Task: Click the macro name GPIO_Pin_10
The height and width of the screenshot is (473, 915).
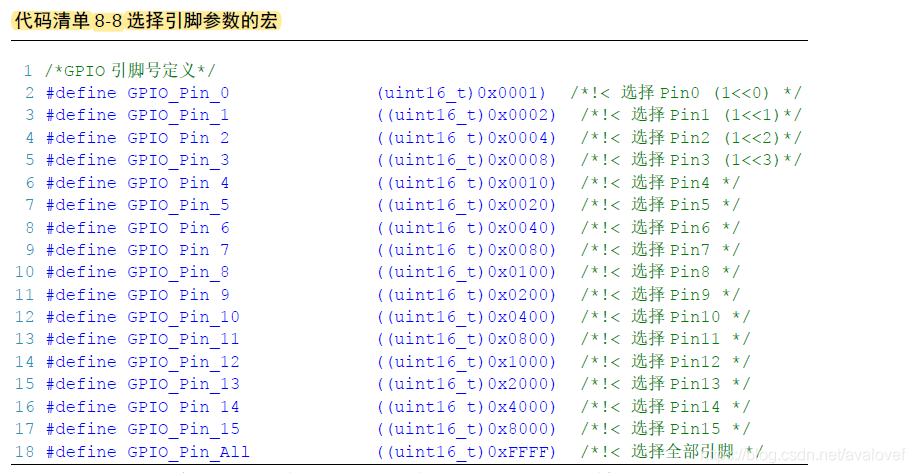Action: 184,317
